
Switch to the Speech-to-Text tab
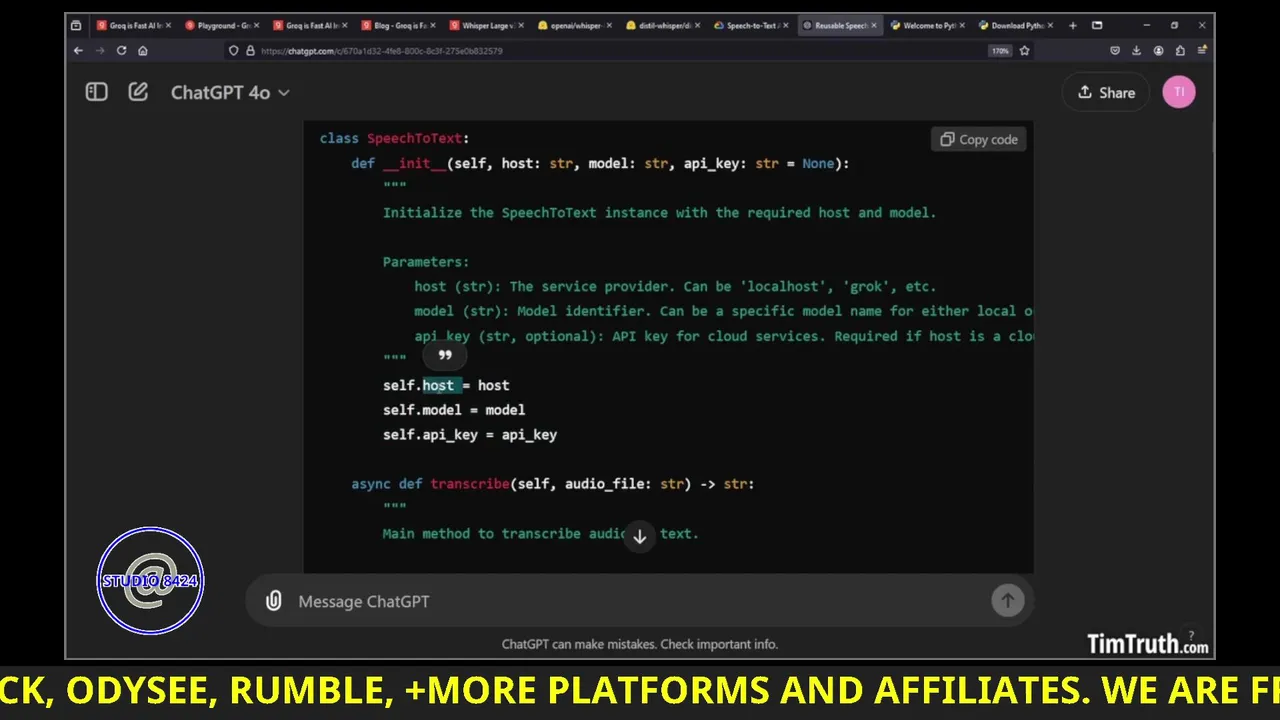pos(752,26)
